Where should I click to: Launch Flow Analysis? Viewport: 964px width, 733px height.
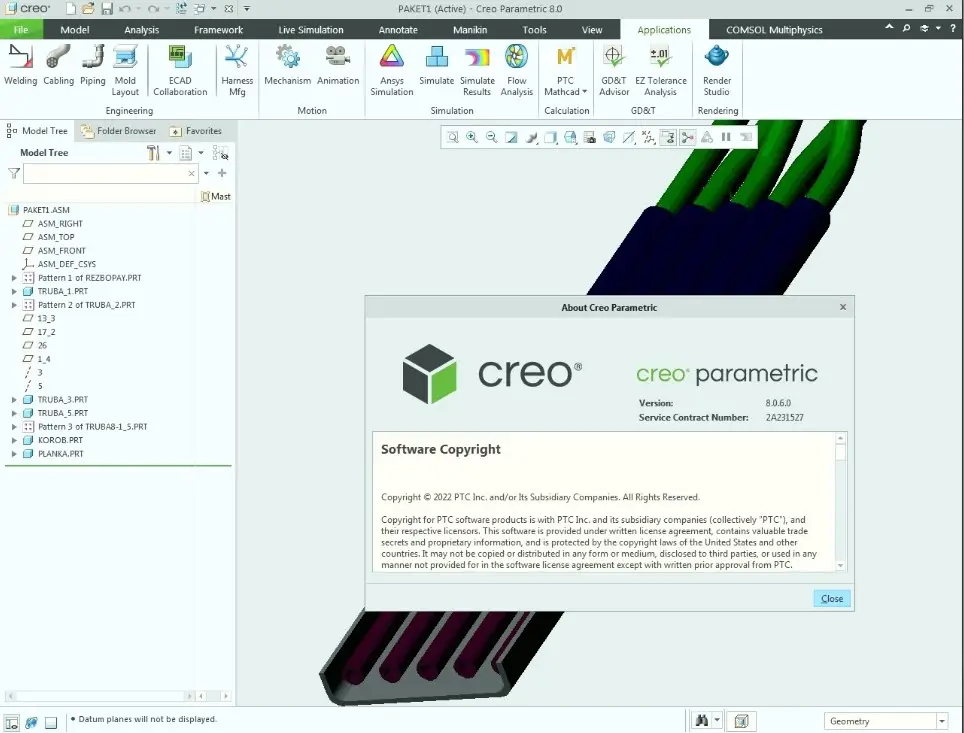[x=516, y=71]
